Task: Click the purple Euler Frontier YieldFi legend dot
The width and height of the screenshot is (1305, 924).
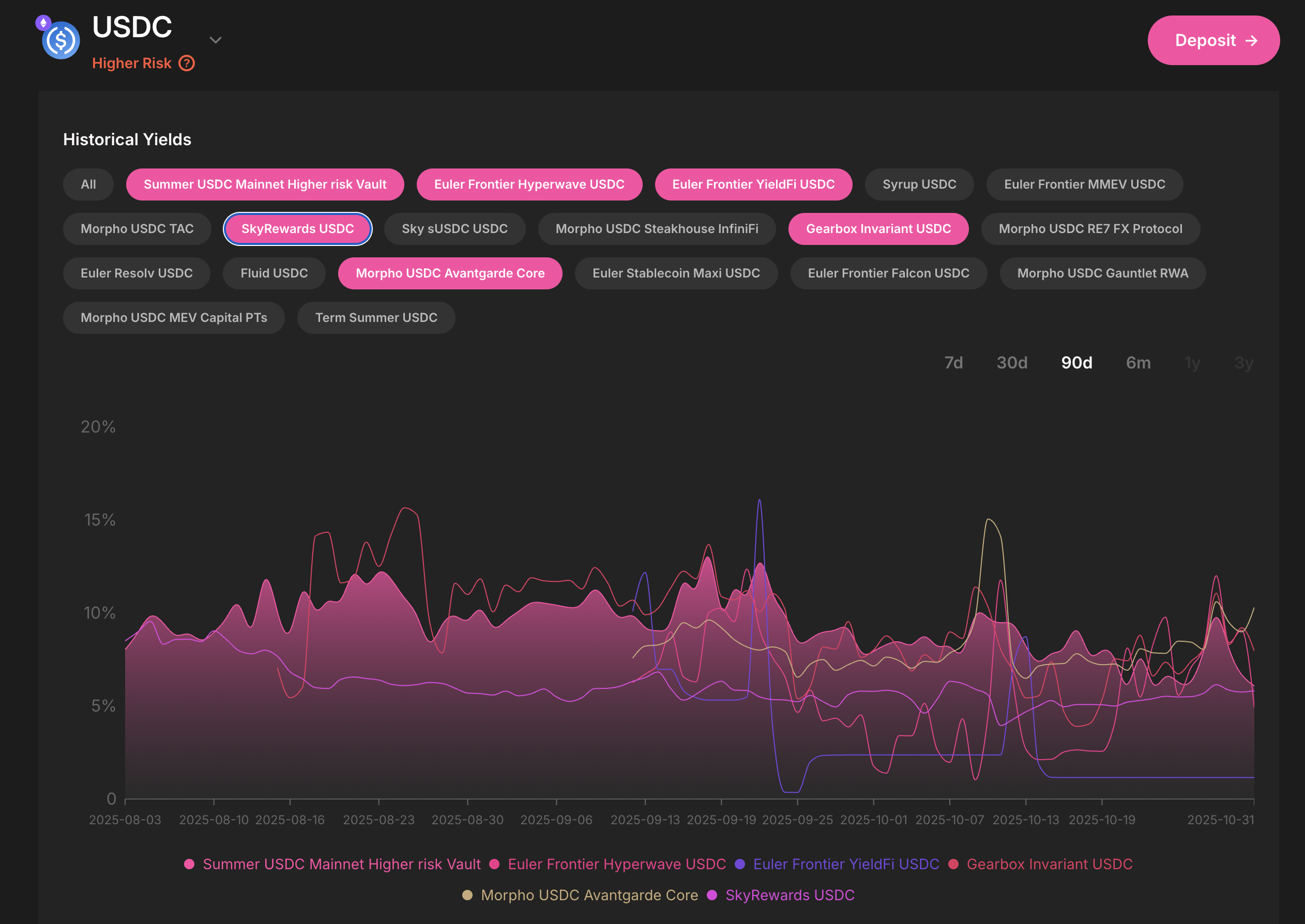Action: point(739,864)
